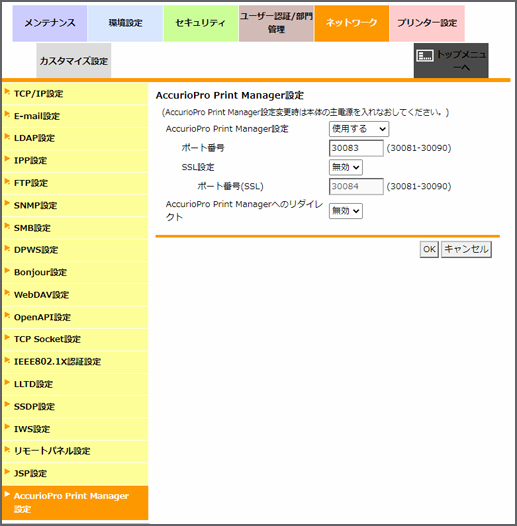Open the AccurioPro Print Manager設定 使用する dropdown

[x=359, y=129]
